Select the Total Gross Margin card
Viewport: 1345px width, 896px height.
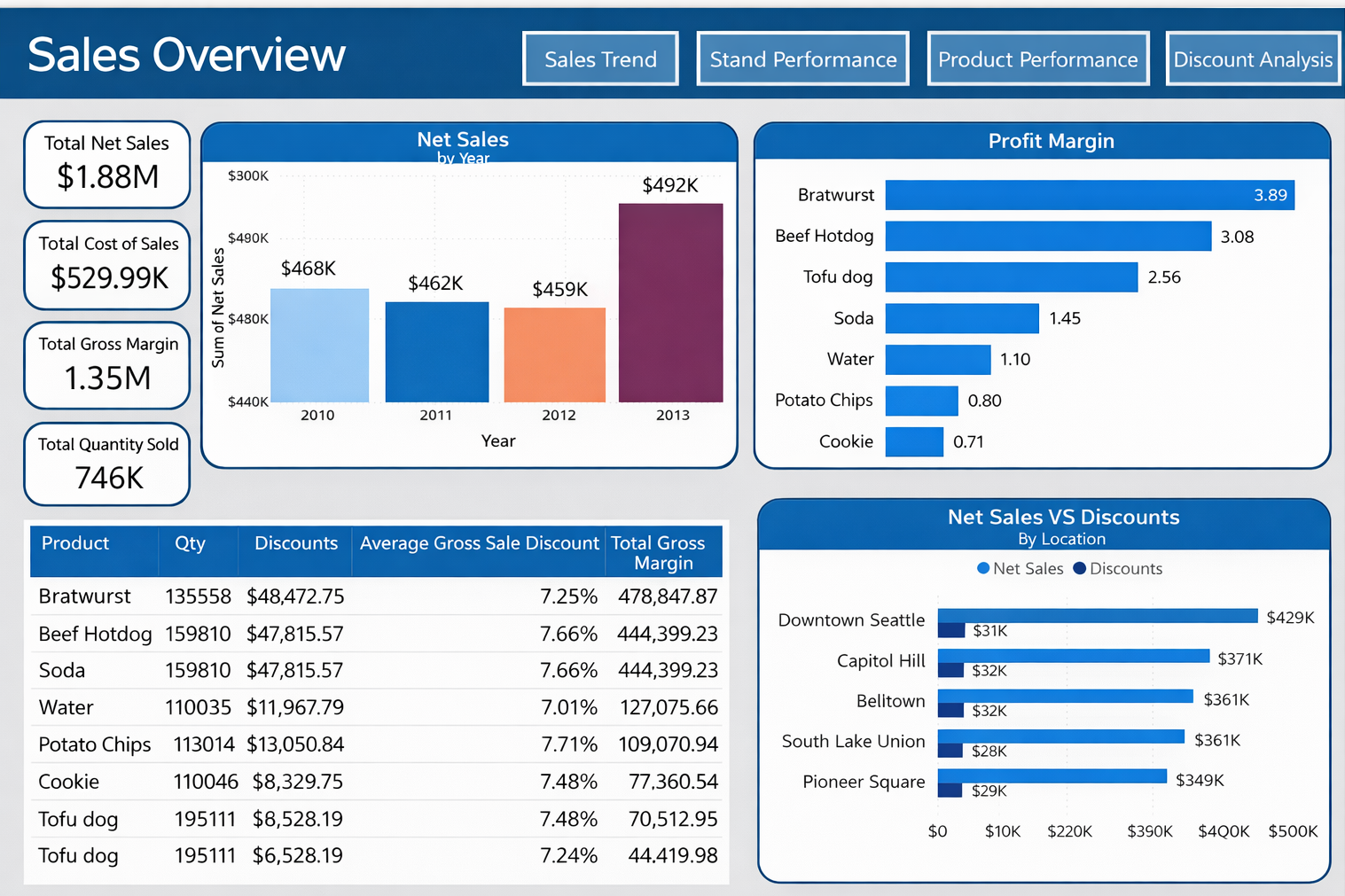106,364
